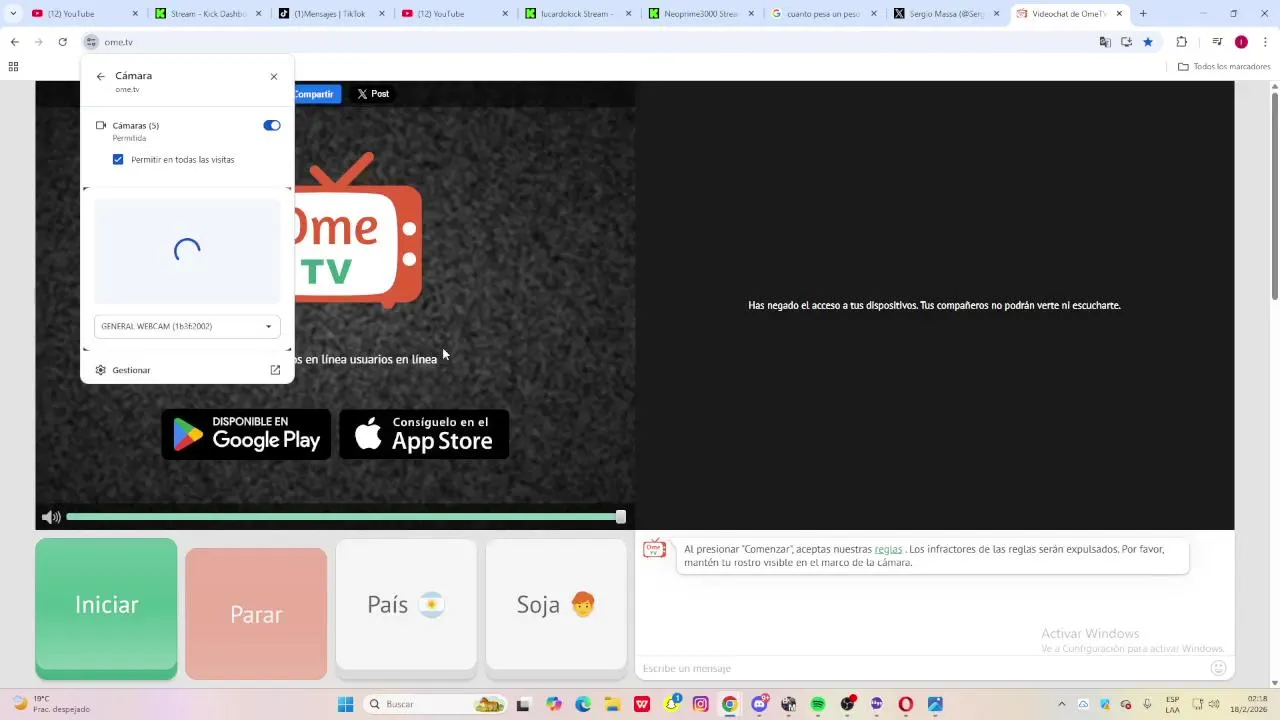Open the reglas rules link

pos(888,549)
